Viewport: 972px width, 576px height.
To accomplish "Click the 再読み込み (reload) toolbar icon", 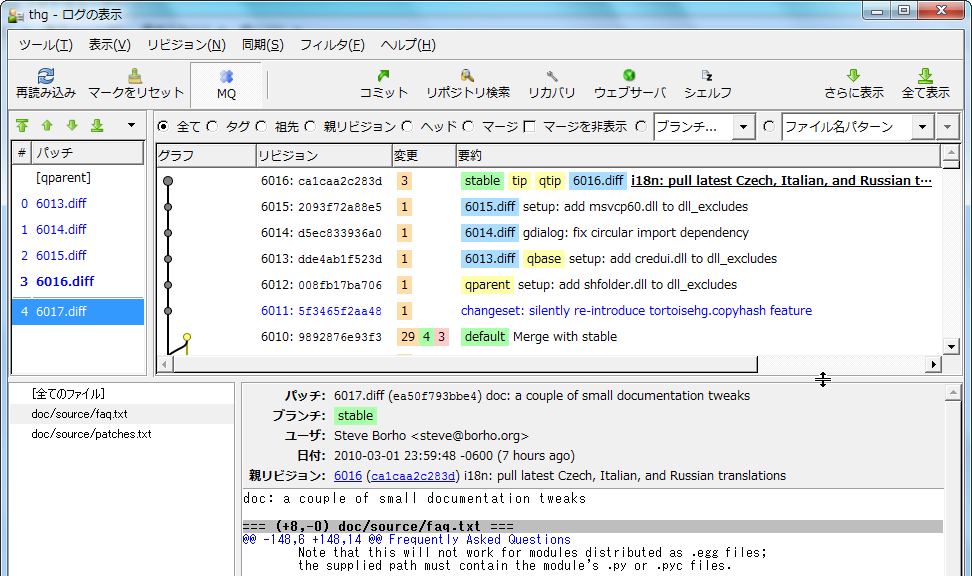I will click(45, 84).
